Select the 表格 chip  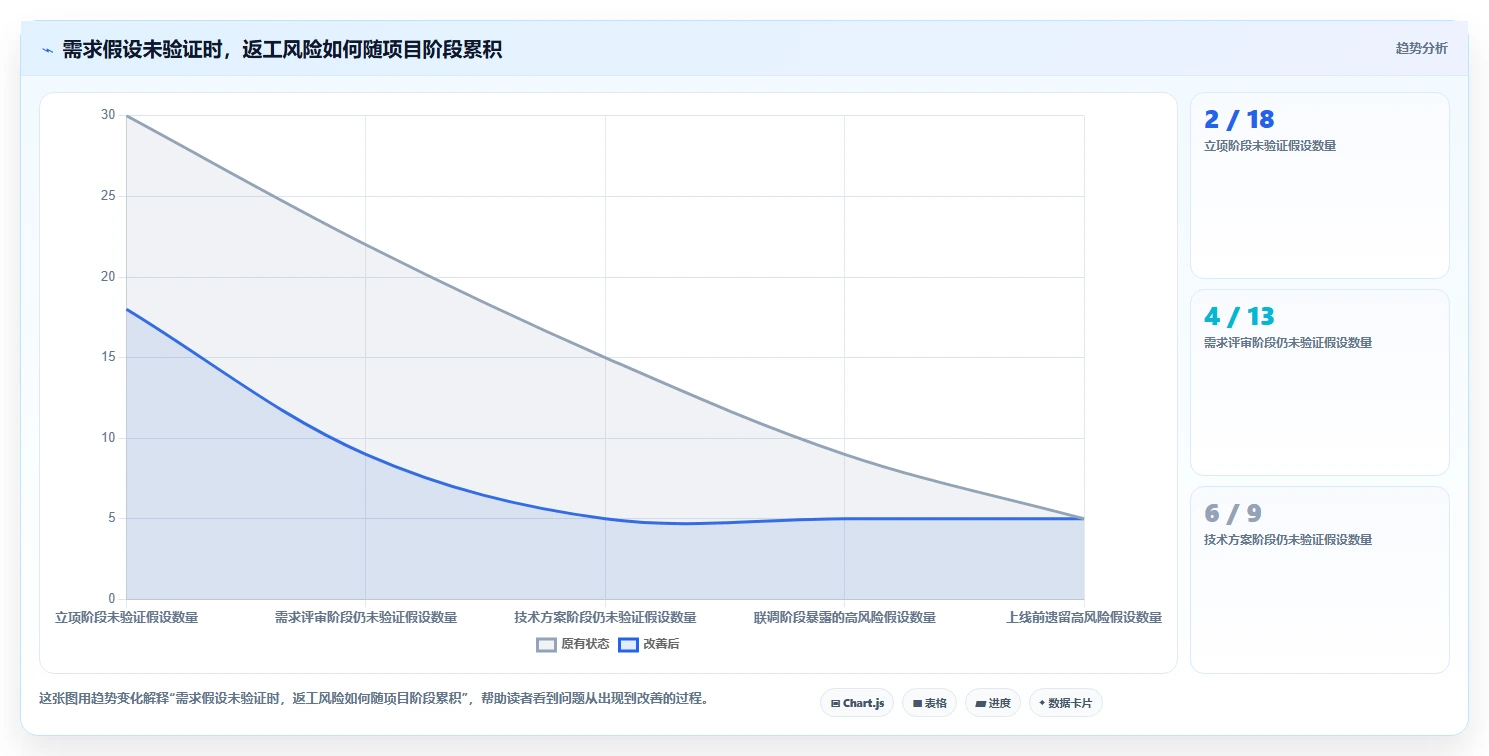929,703
